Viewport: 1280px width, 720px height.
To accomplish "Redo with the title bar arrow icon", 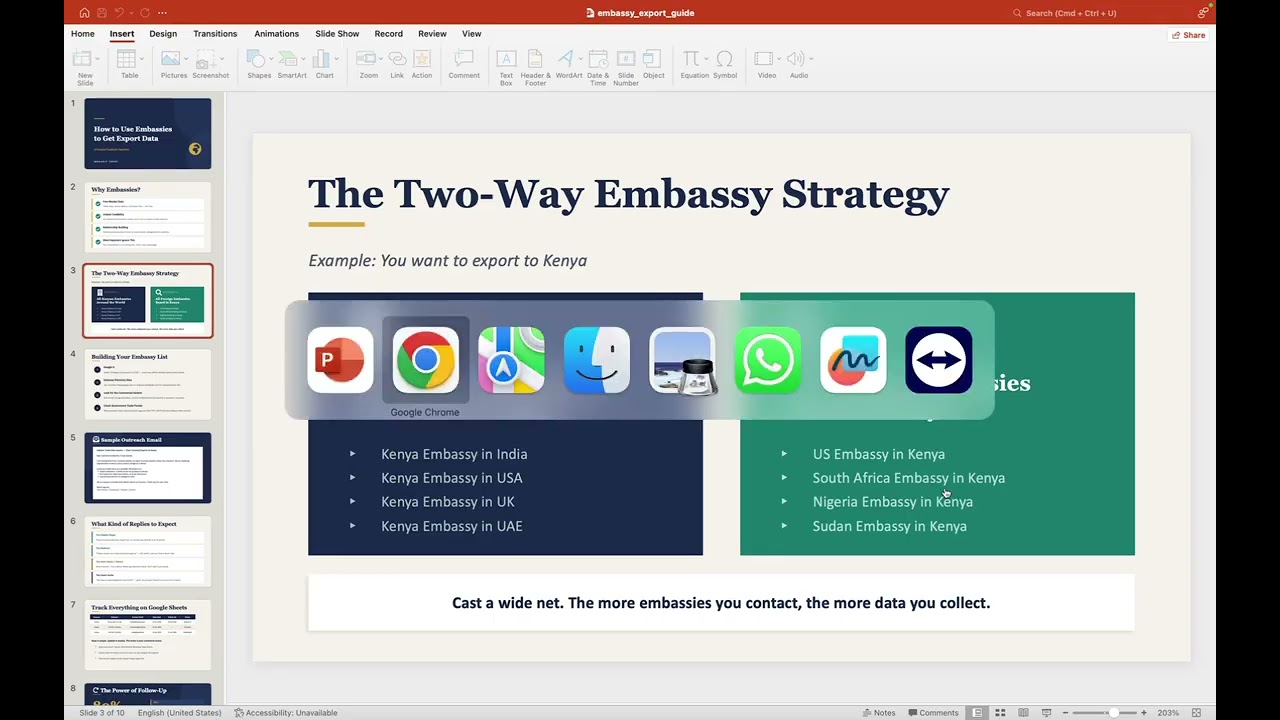I will coord(145,13).
